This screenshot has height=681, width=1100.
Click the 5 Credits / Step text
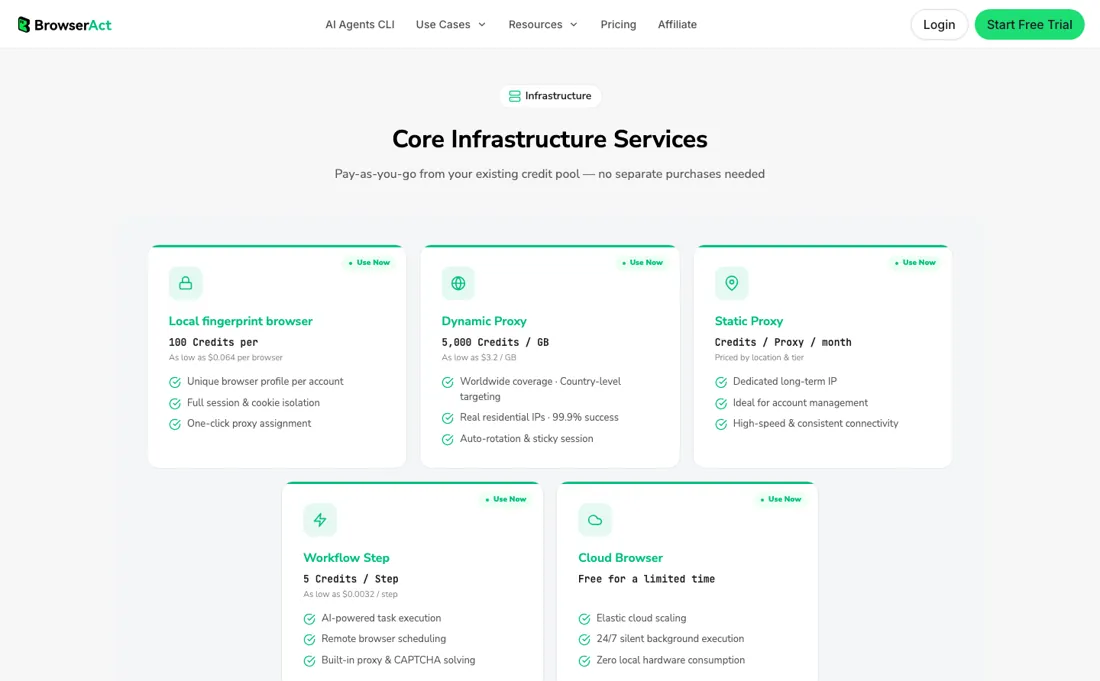351,579
